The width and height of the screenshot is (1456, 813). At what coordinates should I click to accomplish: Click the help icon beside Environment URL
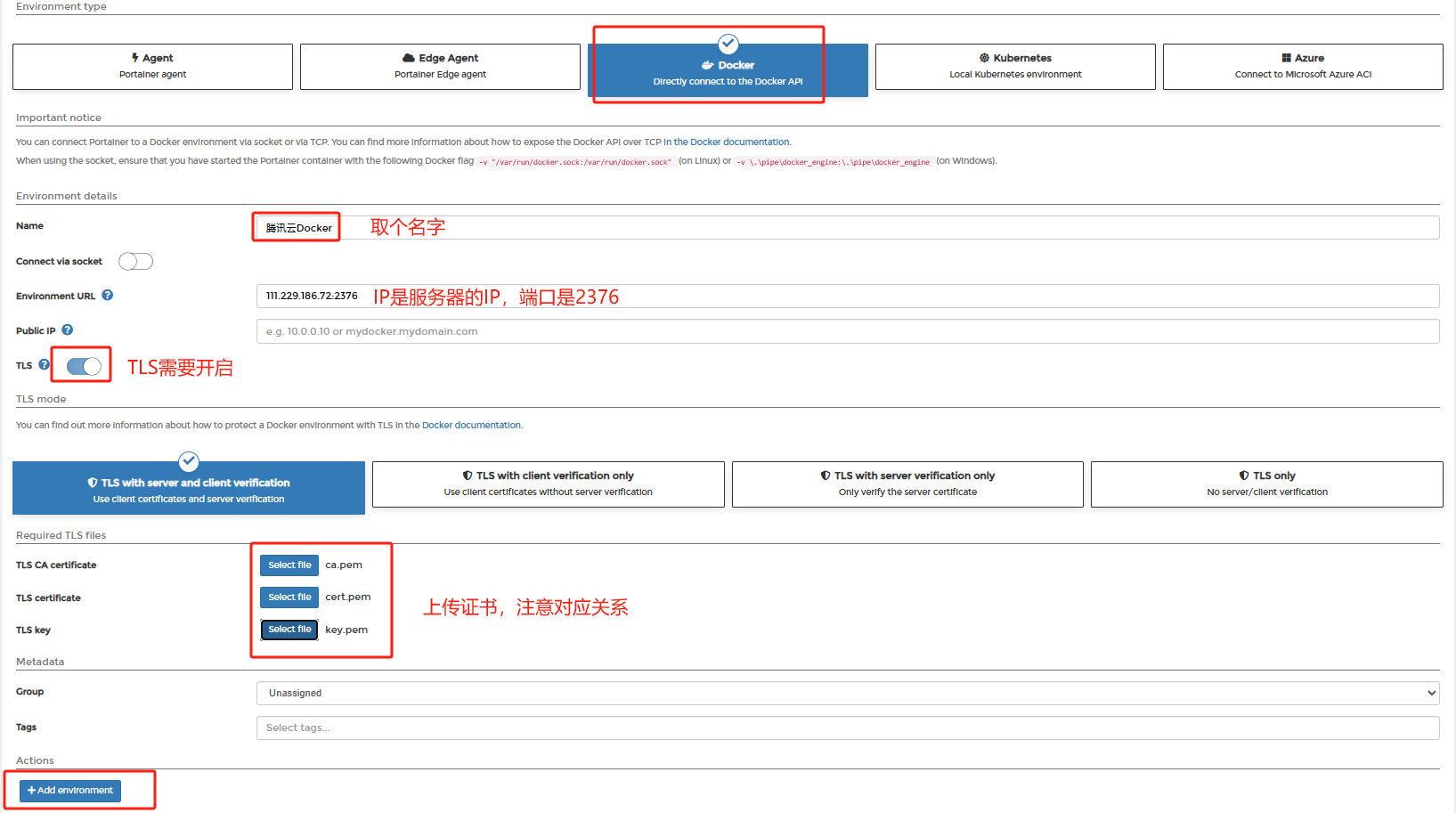coord(107,296)
